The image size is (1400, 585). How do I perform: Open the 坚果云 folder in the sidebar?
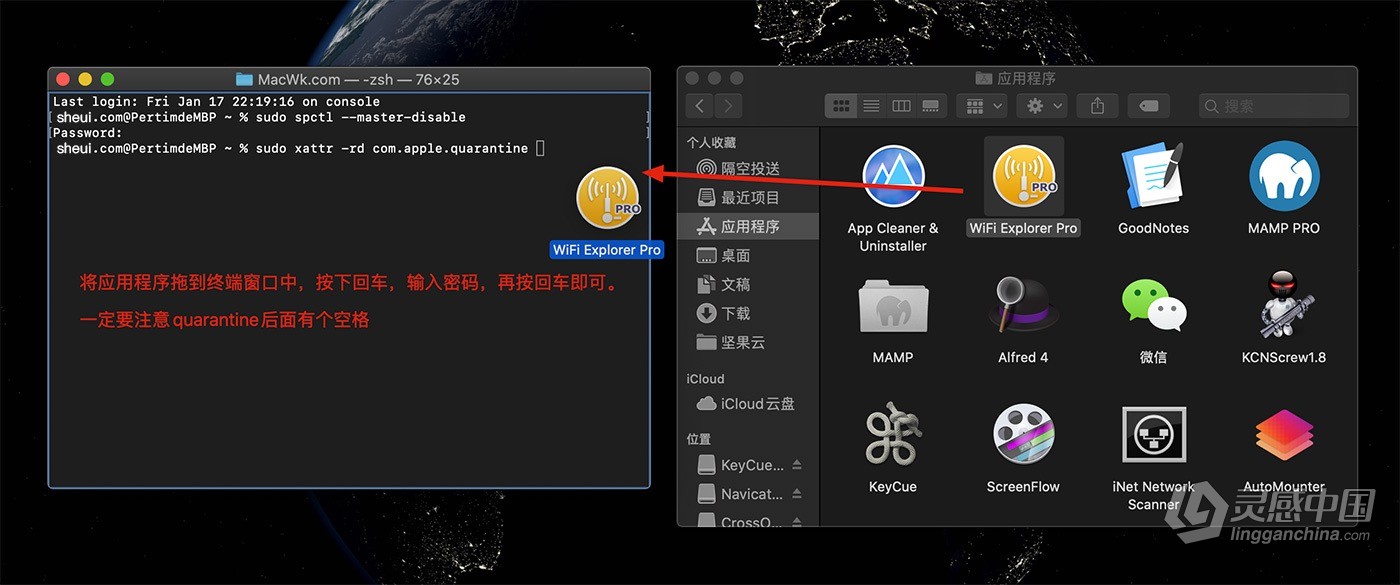[747, 343]
